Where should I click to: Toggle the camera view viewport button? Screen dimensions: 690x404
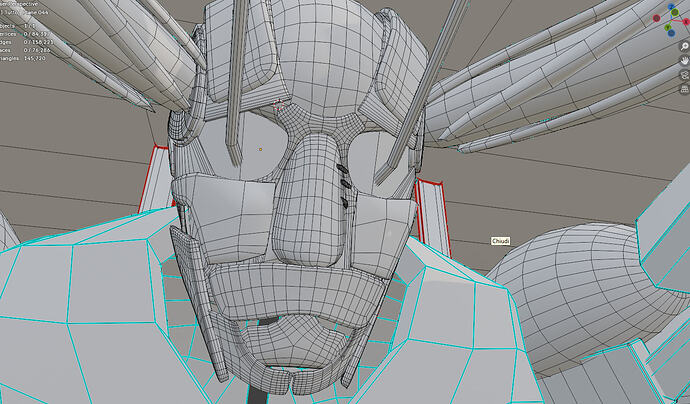point(685,75)
